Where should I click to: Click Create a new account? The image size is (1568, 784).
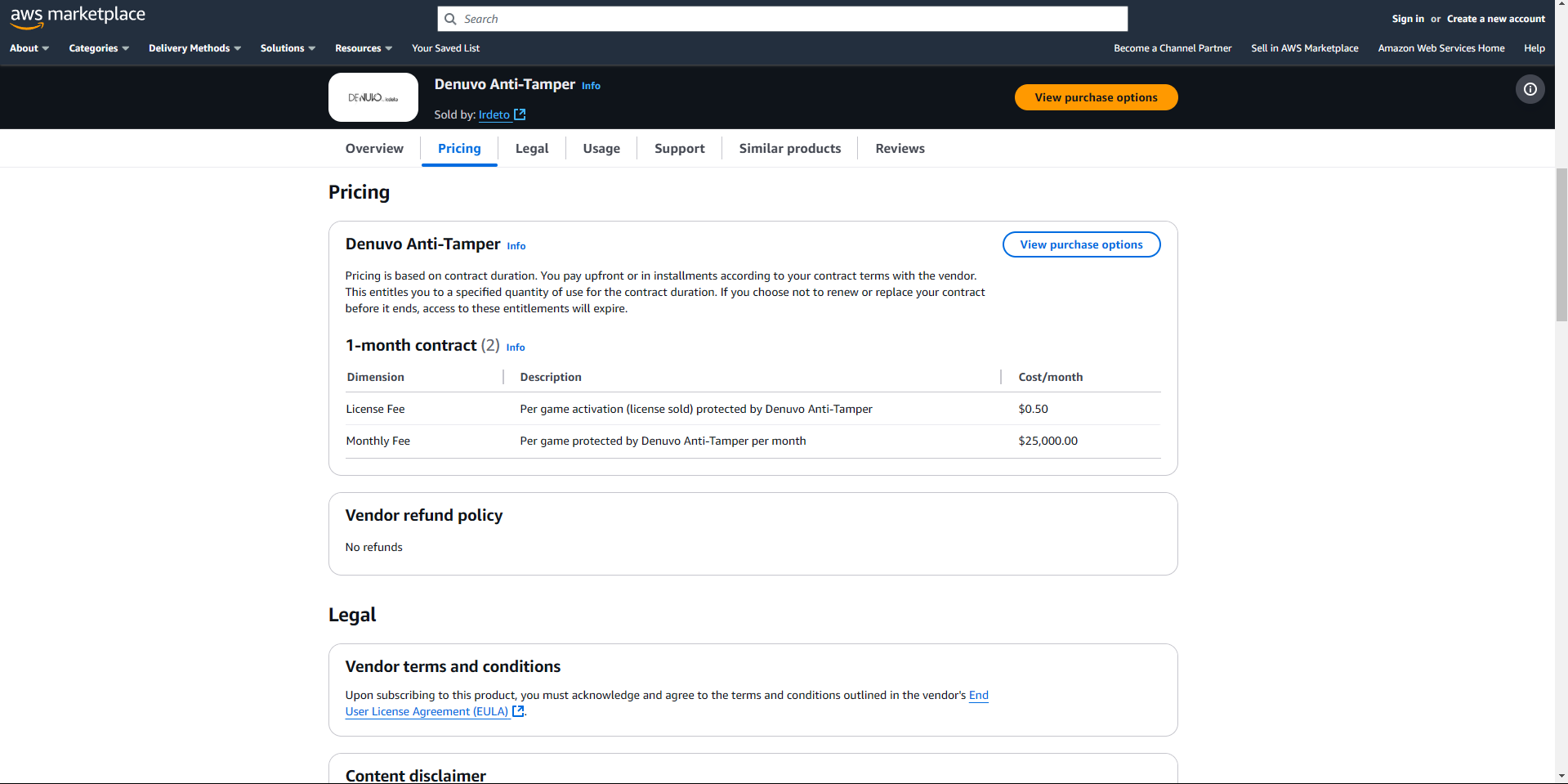click(1496, 19)
